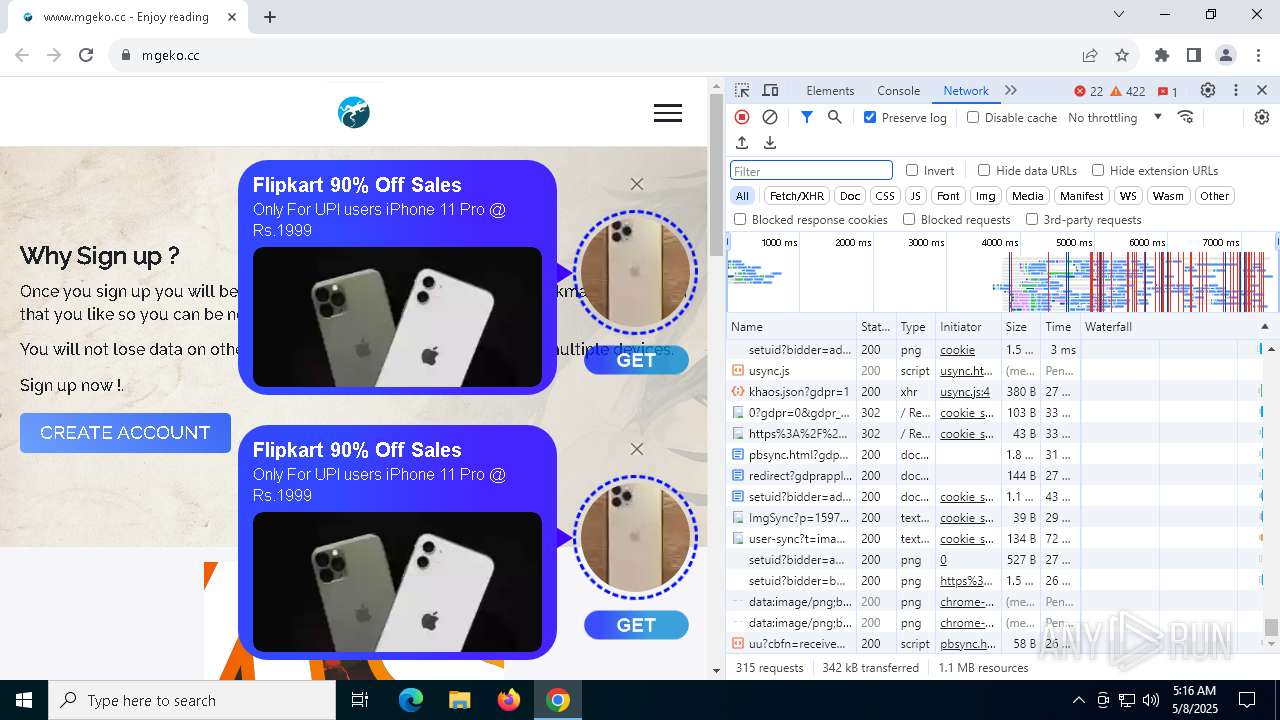The height and width of the screenshot is (720, 1280).
Task: Import HAR file upload icon
Action: (742, 143)
